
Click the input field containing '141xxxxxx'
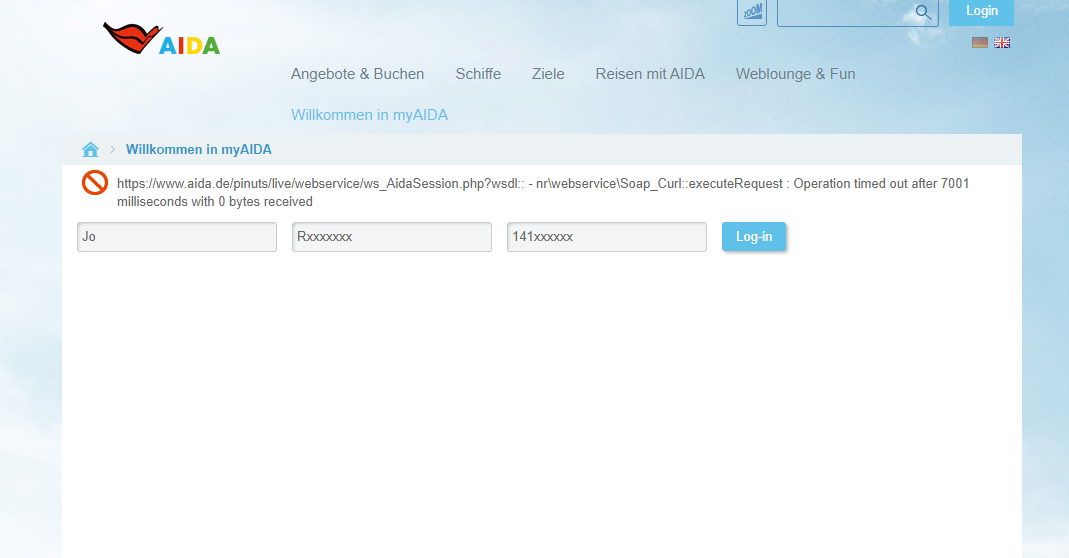click(x=607, y=237)
